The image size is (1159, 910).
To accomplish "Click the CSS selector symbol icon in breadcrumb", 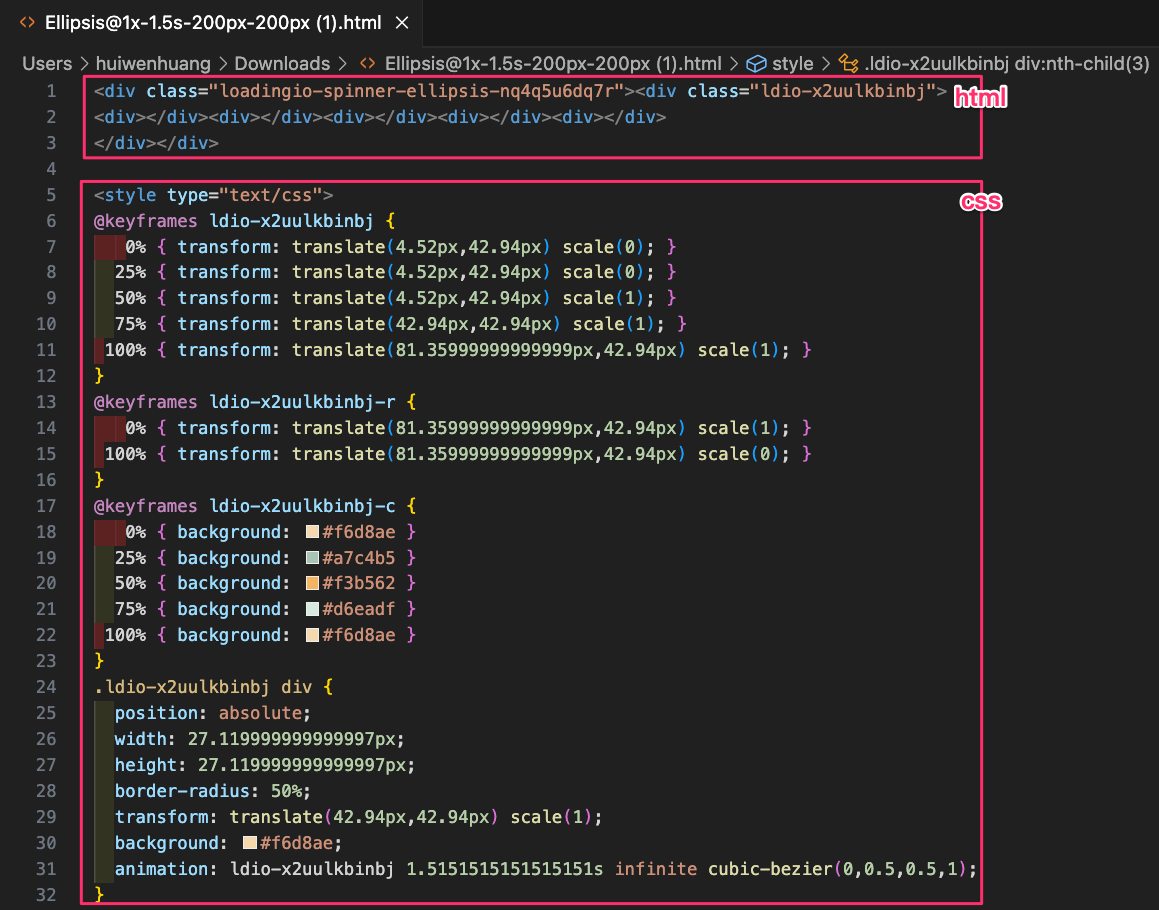I will [849, 64].
